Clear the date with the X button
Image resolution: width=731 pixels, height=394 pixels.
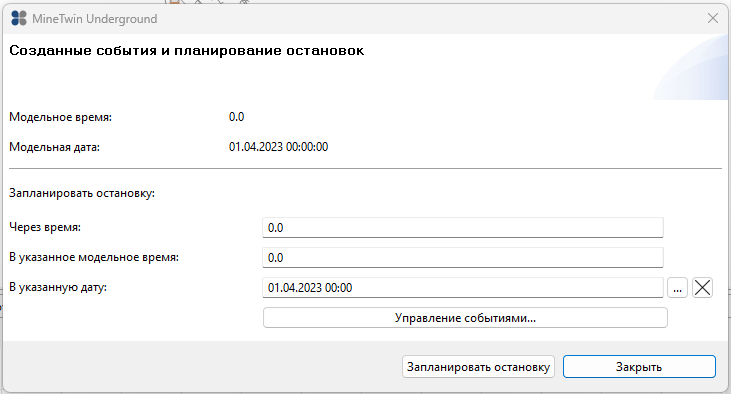click(702, 288)
